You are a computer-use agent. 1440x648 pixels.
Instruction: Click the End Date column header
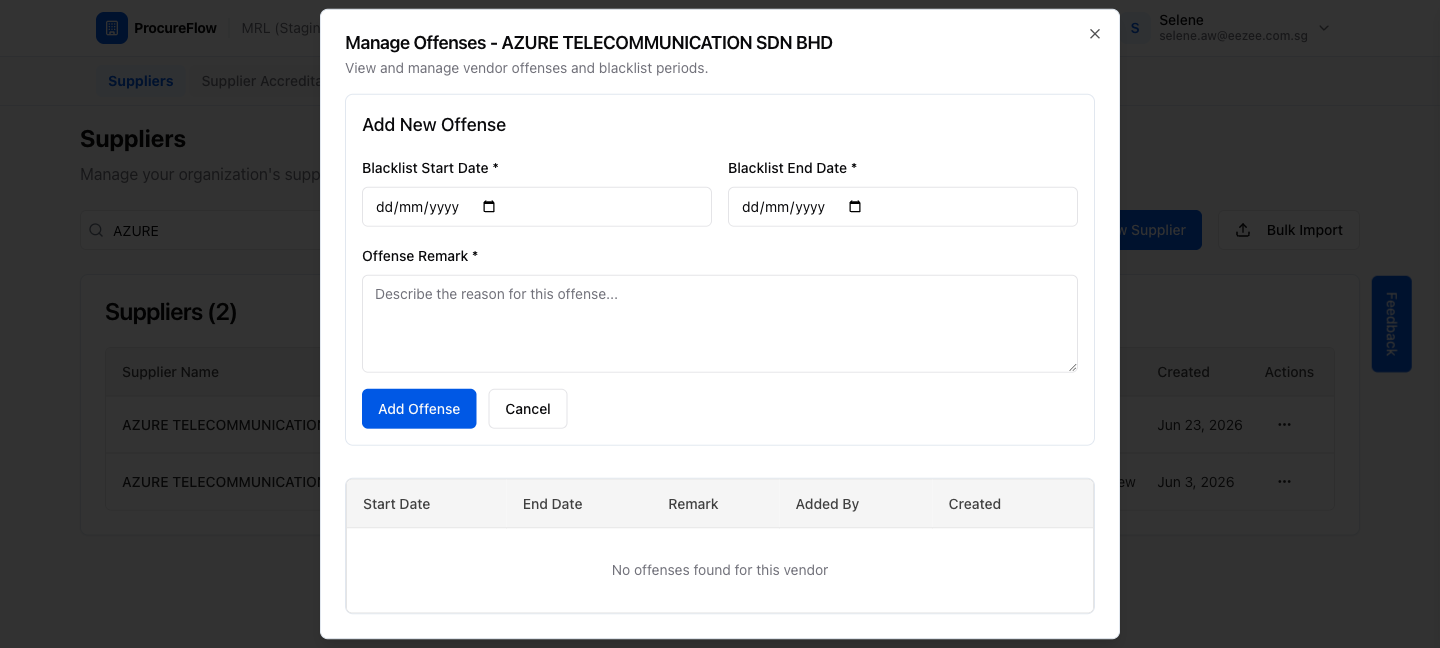553,504
